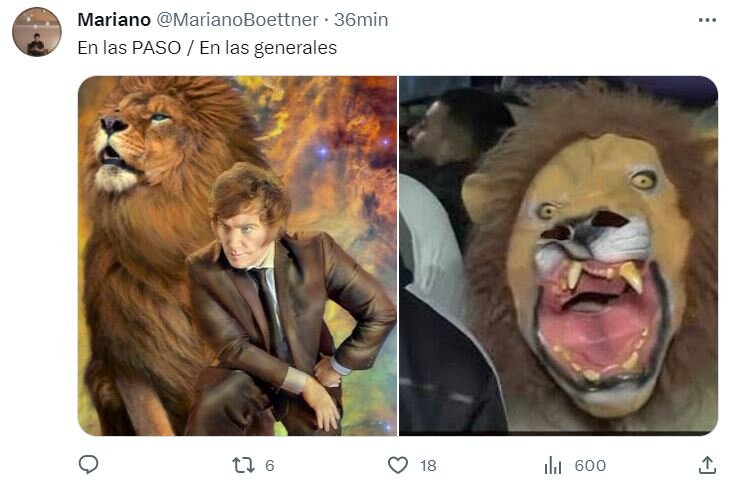The height and width of the screenshot is (484, 740).
Task: Open the tweet via the "36min" timestamp
Action: point(361,20)
